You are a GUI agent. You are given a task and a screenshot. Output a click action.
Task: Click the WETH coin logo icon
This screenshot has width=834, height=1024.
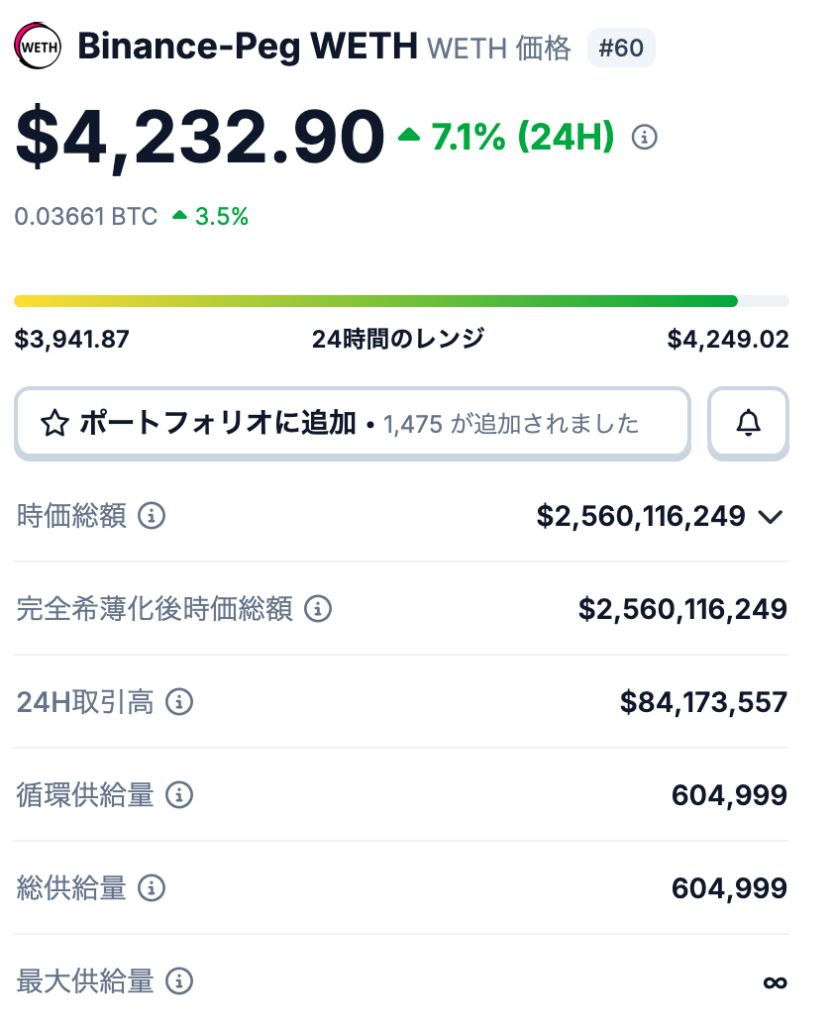[x=38, y=46]
